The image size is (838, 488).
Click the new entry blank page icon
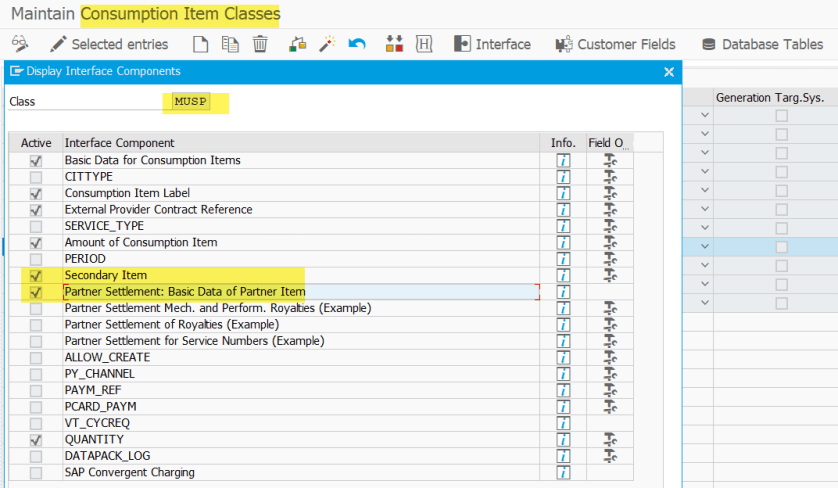tap(200, 44)
